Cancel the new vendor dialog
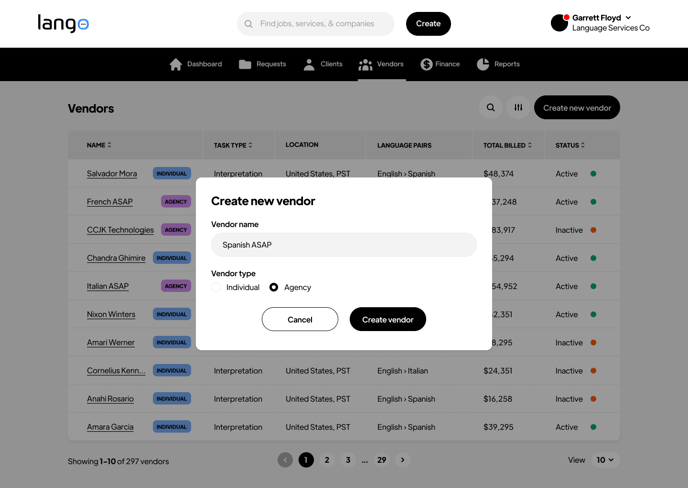This screenshot has height=488, width=688. (300, 319)
